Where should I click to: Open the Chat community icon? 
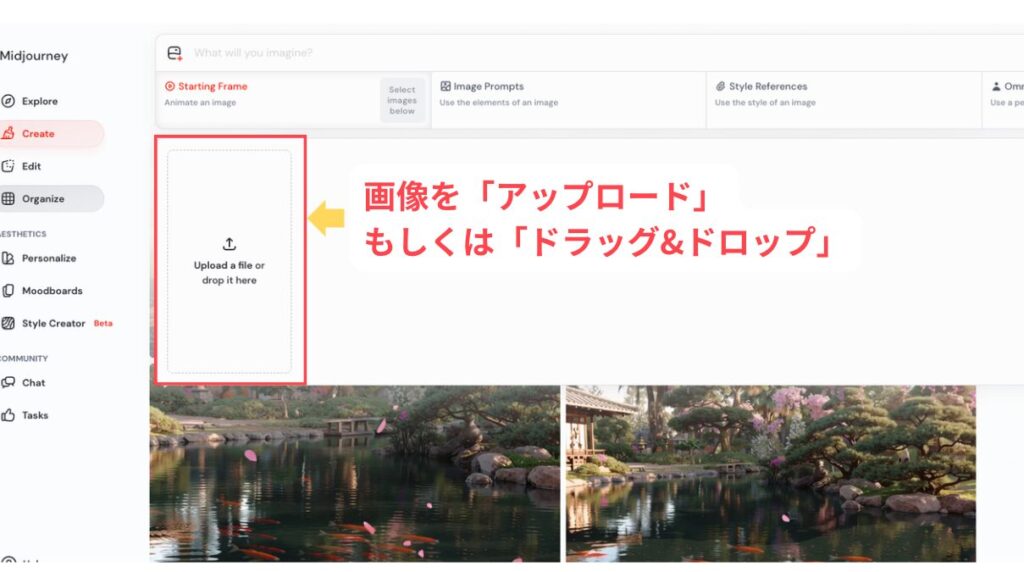tap(8, 383)
